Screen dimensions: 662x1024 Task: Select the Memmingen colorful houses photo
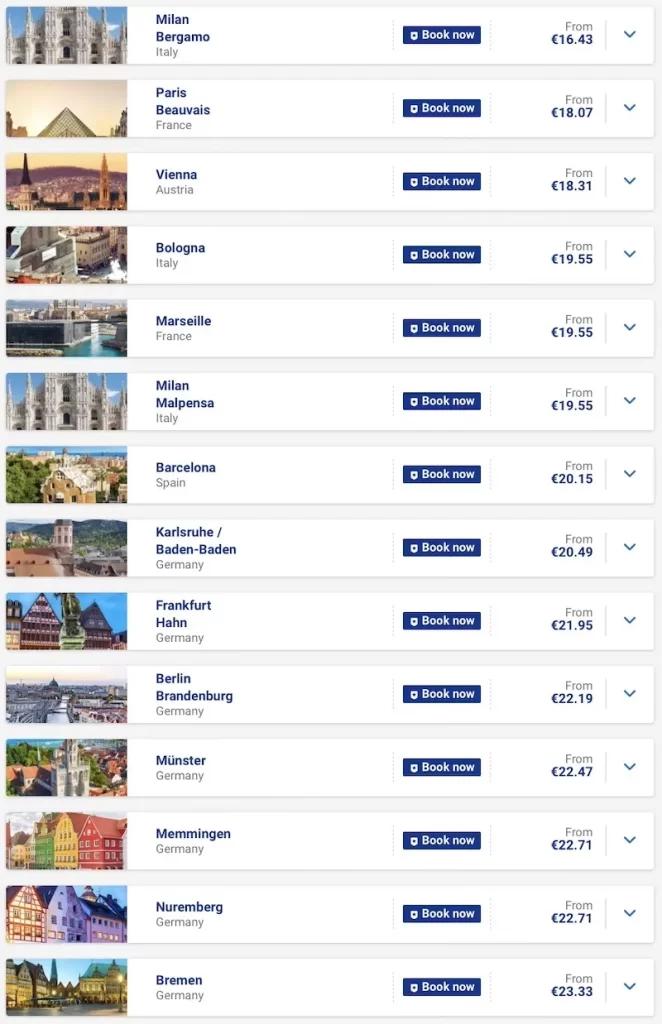67,841
